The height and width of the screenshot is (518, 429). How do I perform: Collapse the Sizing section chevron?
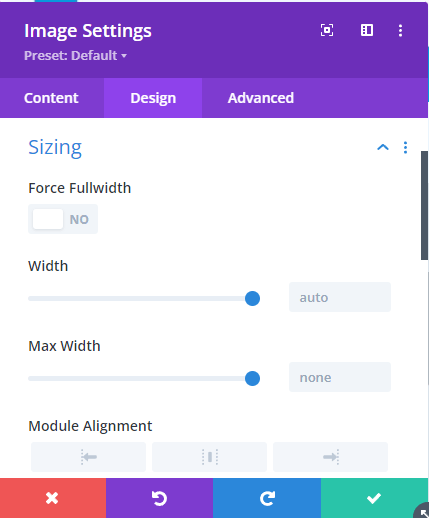(x=383, y=147)
